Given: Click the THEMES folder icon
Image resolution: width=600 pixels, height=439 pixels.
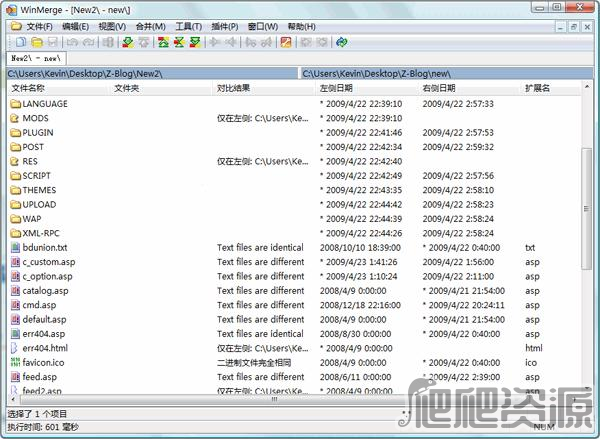Looking at the screenshot, I should tap(15, 190).
